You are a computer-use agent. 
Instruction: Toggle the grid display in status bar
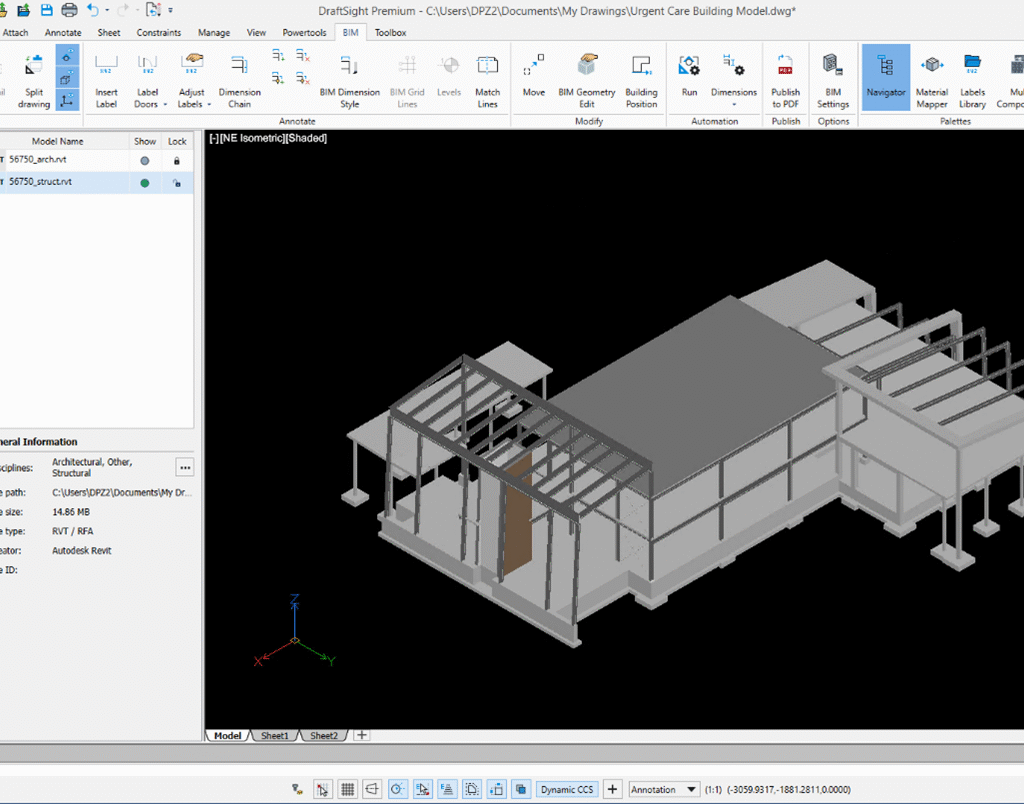pos(348,789)
